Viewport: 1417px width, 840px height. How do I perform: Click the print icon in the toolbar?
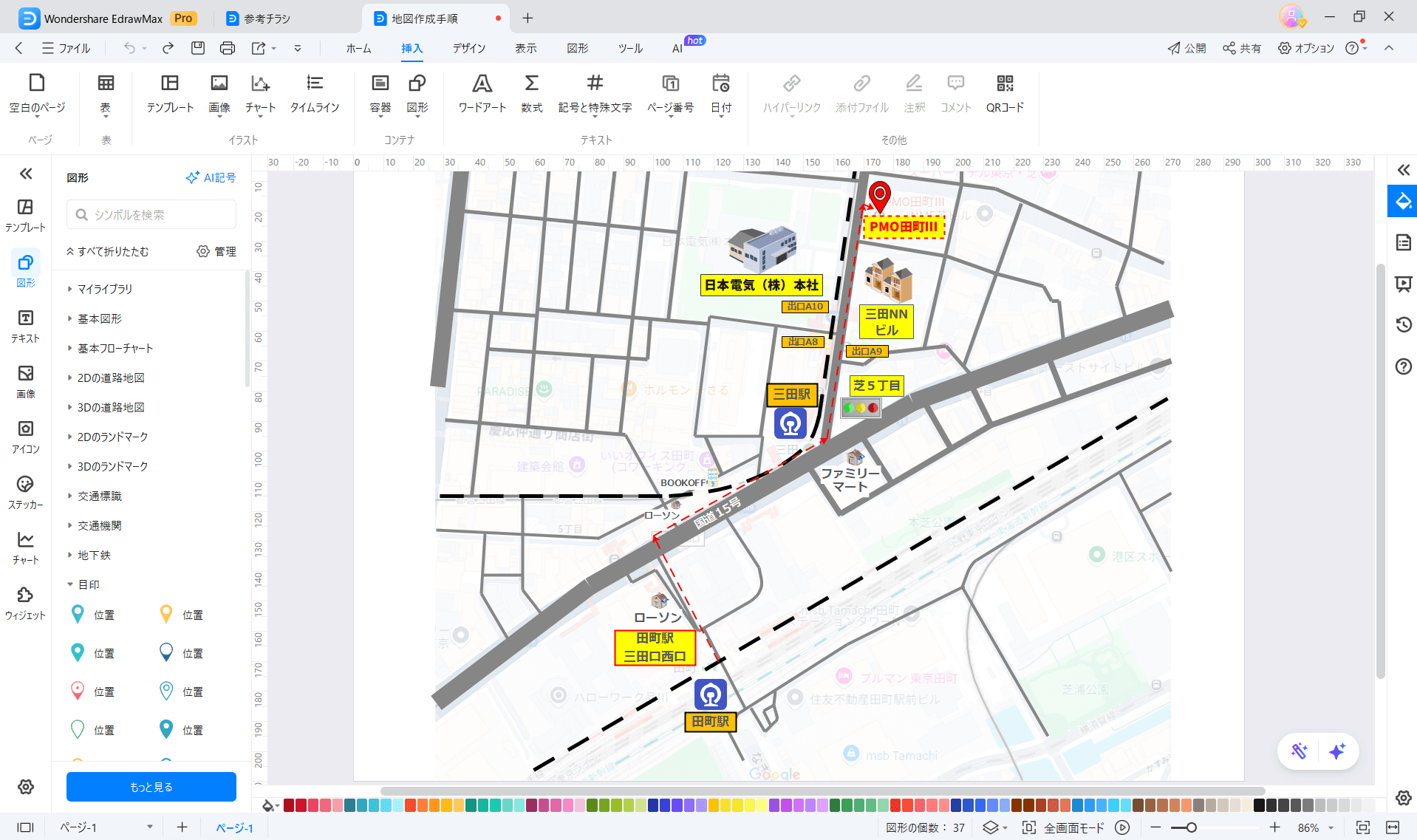[x=228, y=48]
